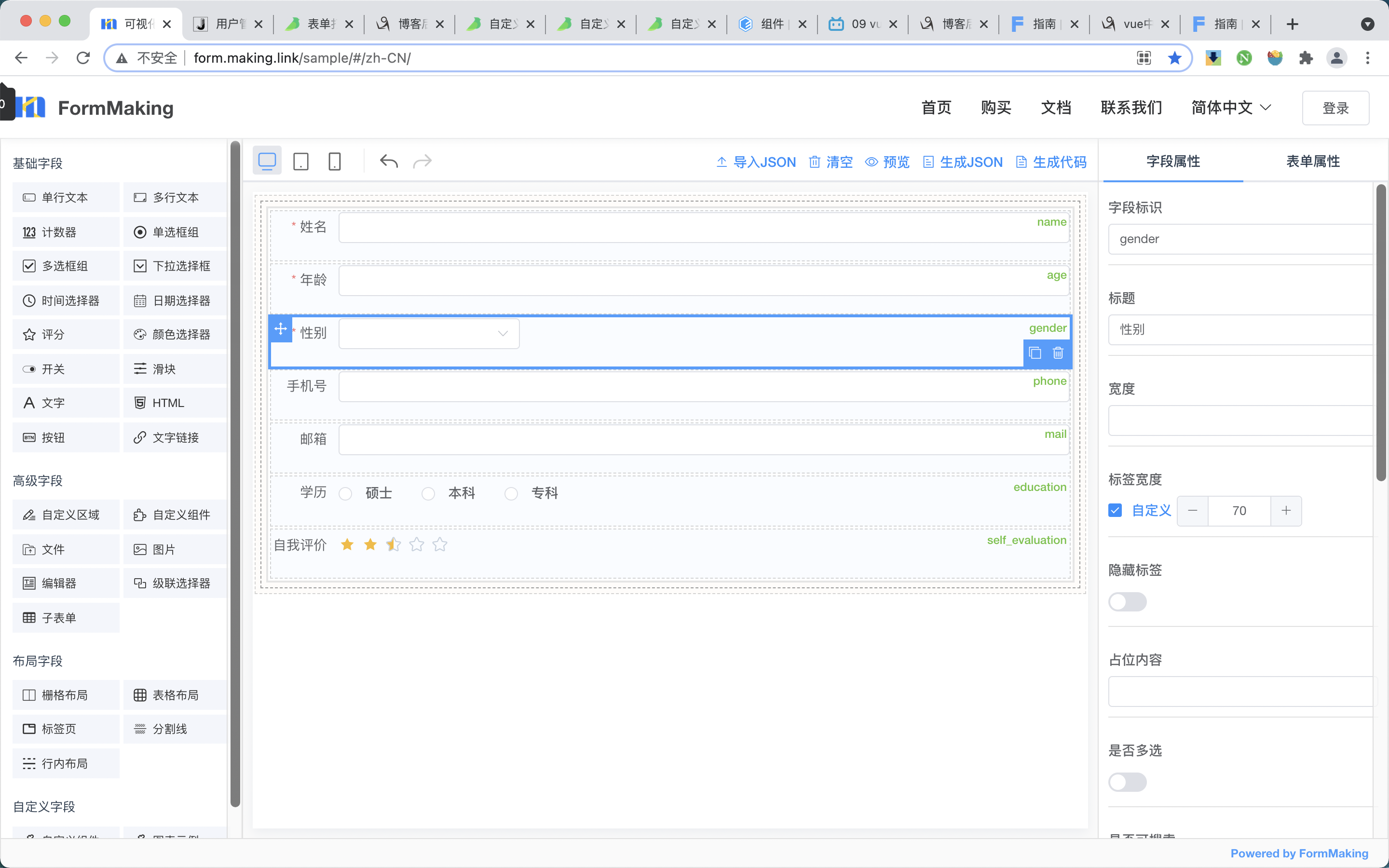Image resolution: width=1389 pixels, height=868 pixels.
Task: Increase label width with plus stepper
Action: (1286, 510)
